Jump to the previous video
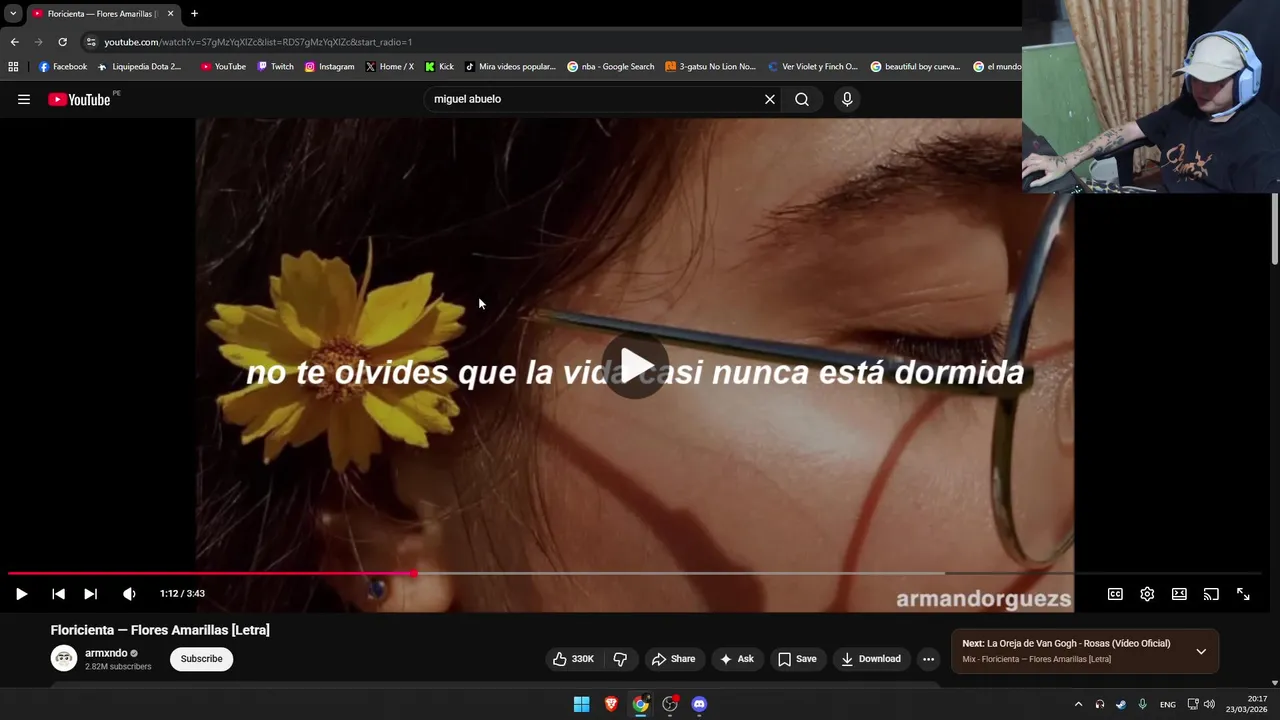The width and height of the screenshot is (1280, 720). (58, 594)
